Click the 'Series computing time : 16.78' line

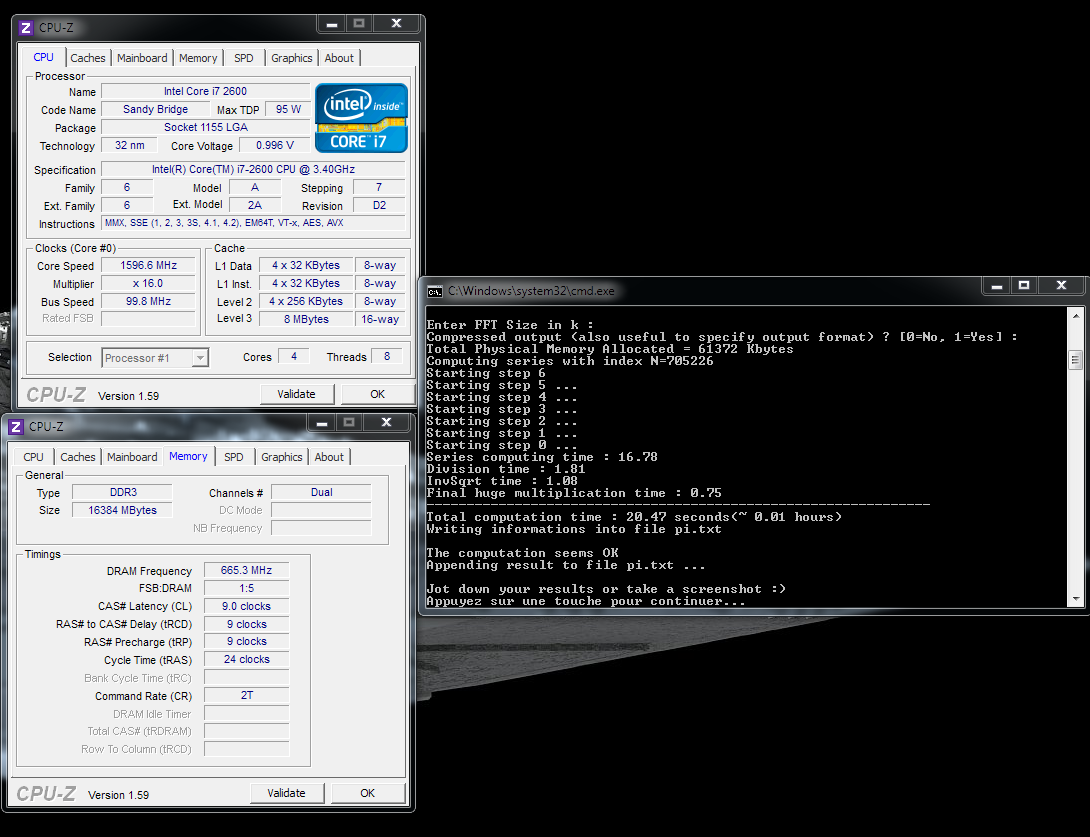(542, 457)
